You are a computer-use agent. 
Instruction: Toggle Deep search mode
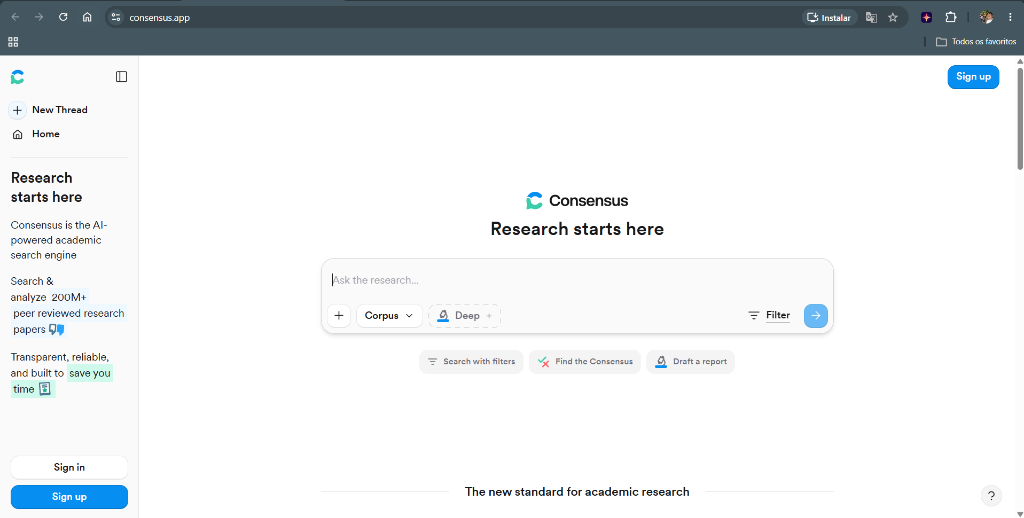464,316
